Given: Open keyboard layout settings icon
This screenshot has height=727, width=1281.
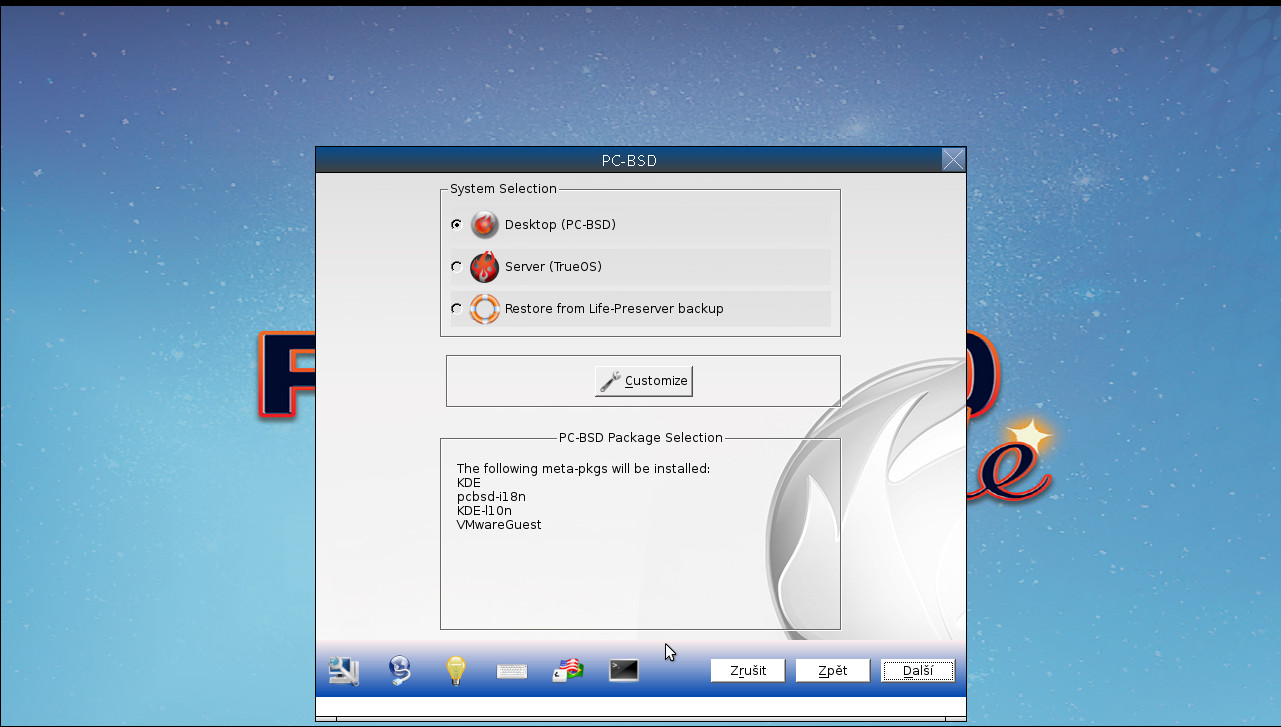Looking at the screenshot, I should 511,670.
